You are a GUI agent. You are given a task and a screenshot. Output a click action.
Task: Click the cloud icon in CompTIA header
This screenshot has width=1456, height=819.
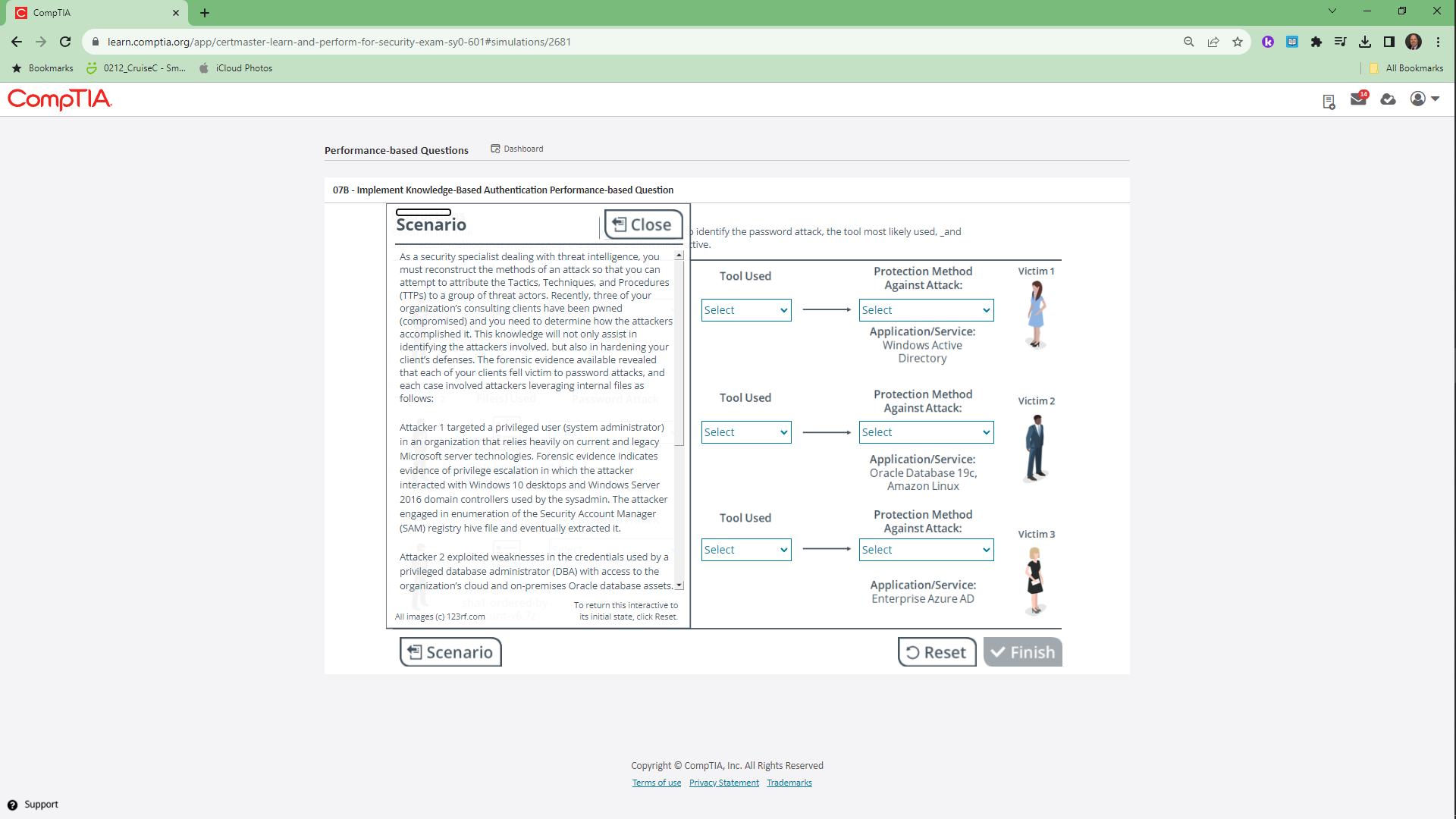coord(1388,99)
